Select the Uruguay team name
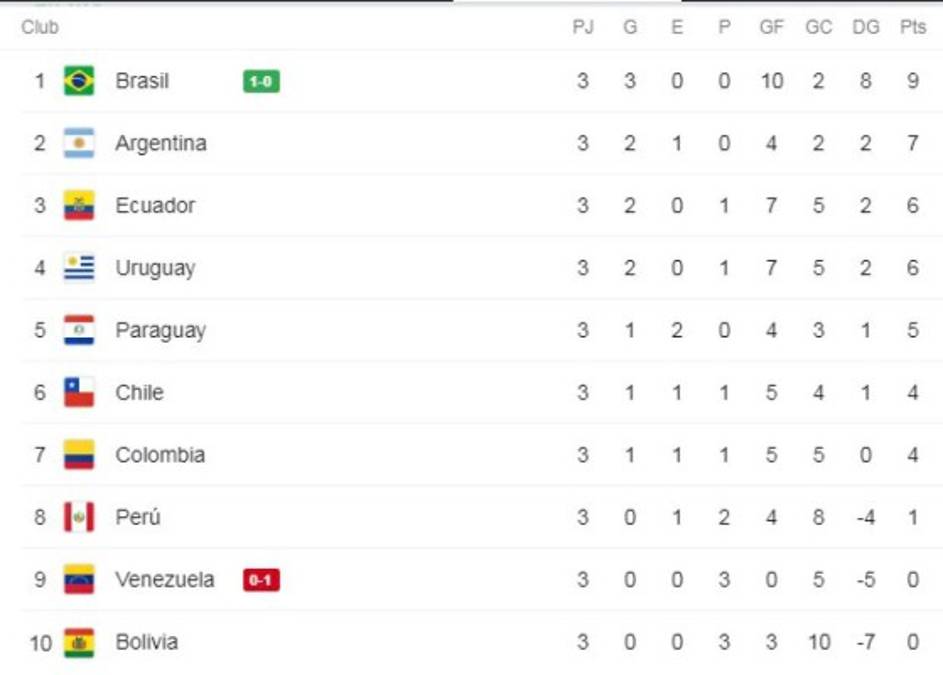Viewport: 943px width, 675px height. click(155, 268)
